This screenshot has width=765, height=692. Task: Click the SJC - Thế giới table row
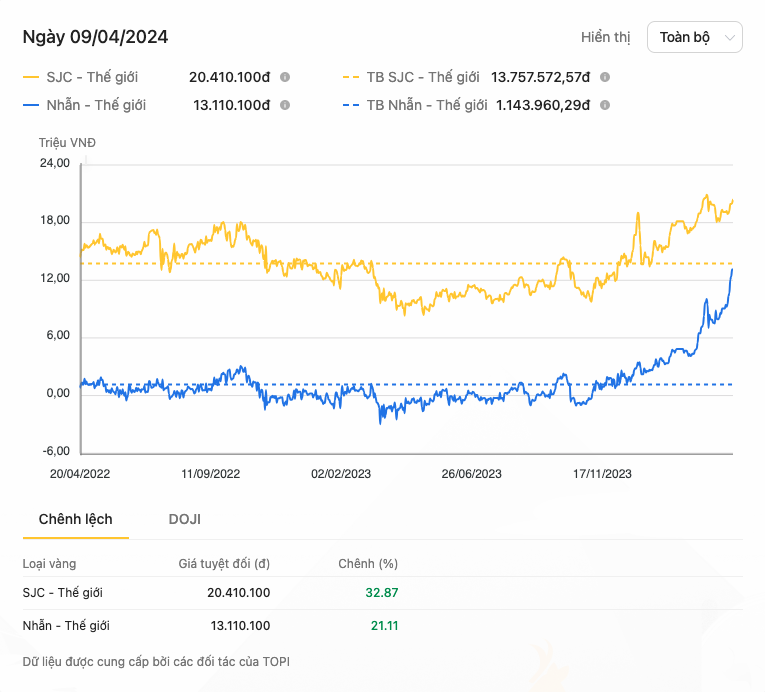(x=382, y=593)
